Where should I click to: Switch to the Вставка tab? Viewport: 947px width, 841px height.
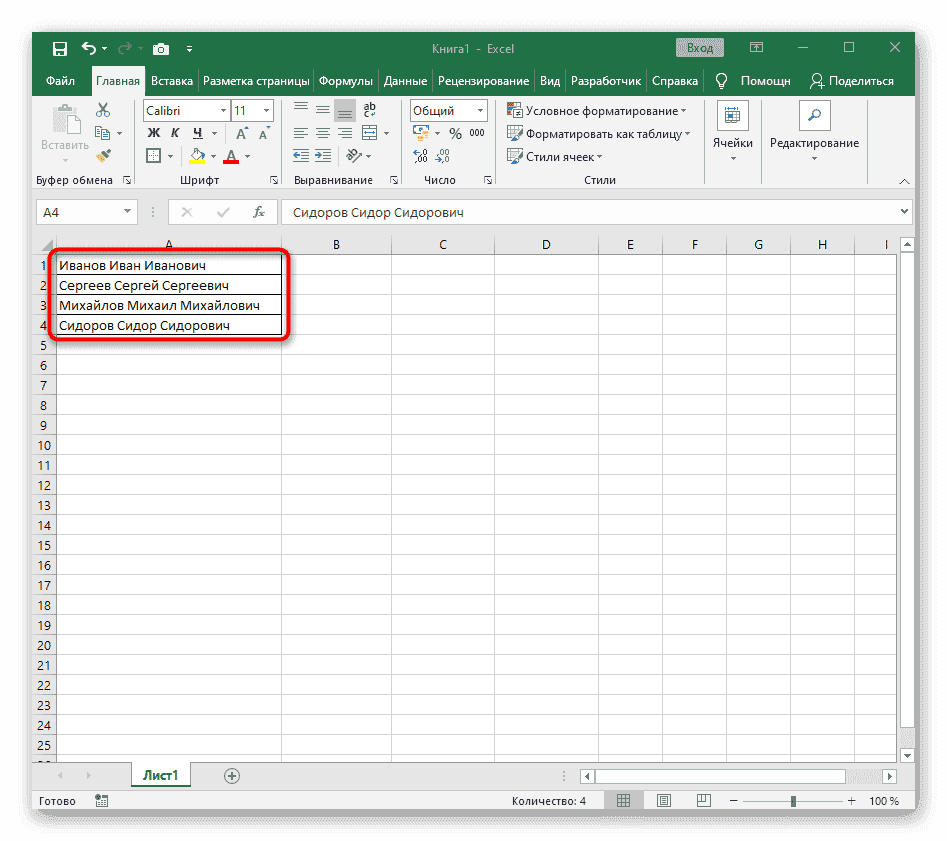click(172, 81)
